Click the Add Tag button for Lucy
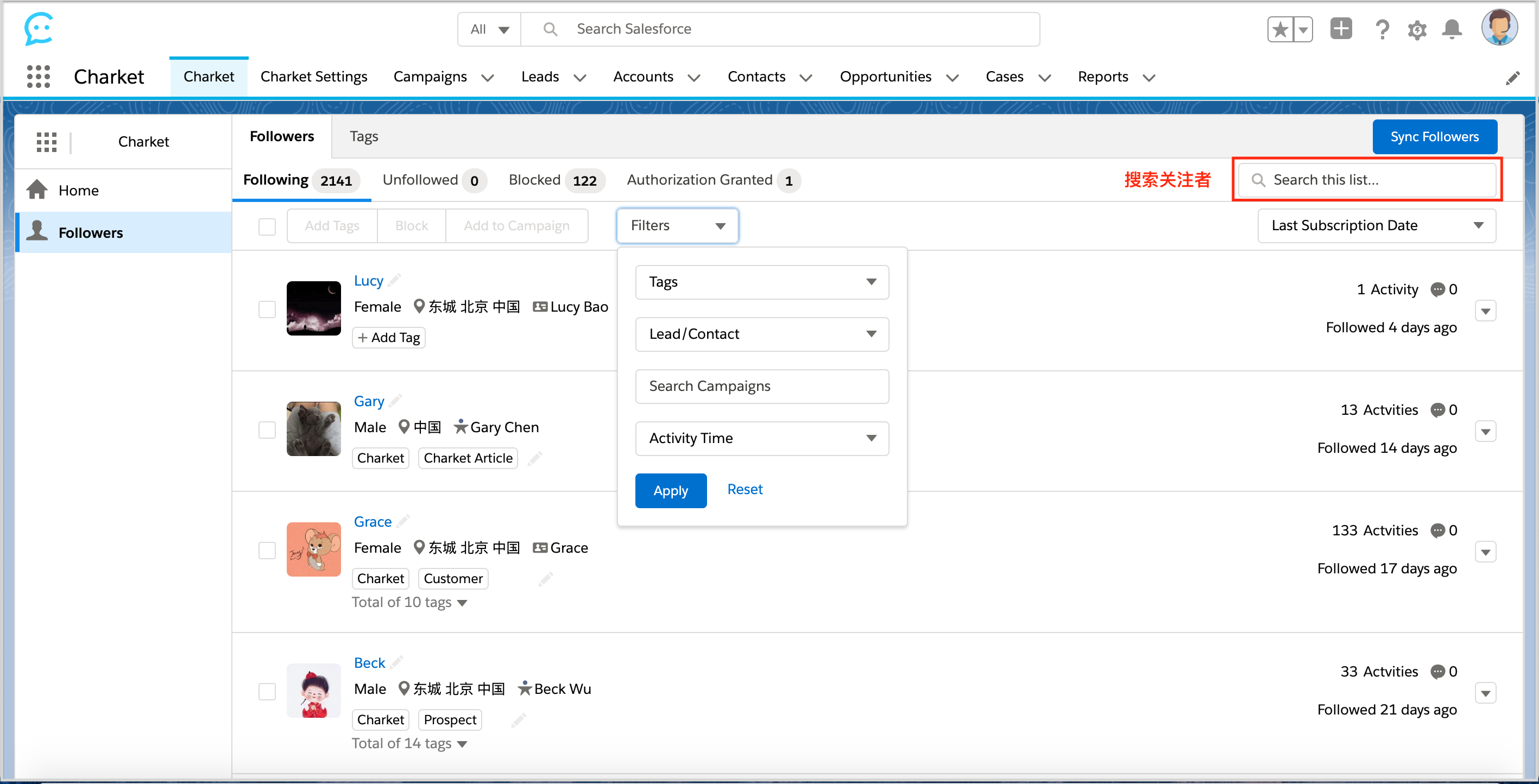The image size is (1539, 784). pos(389,338)
